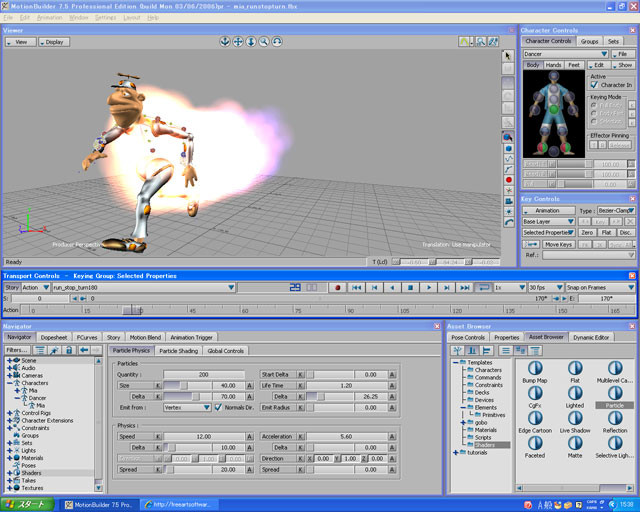
Task: Click the Zero button in Key Controls
Action: click(x=587, y=232)
